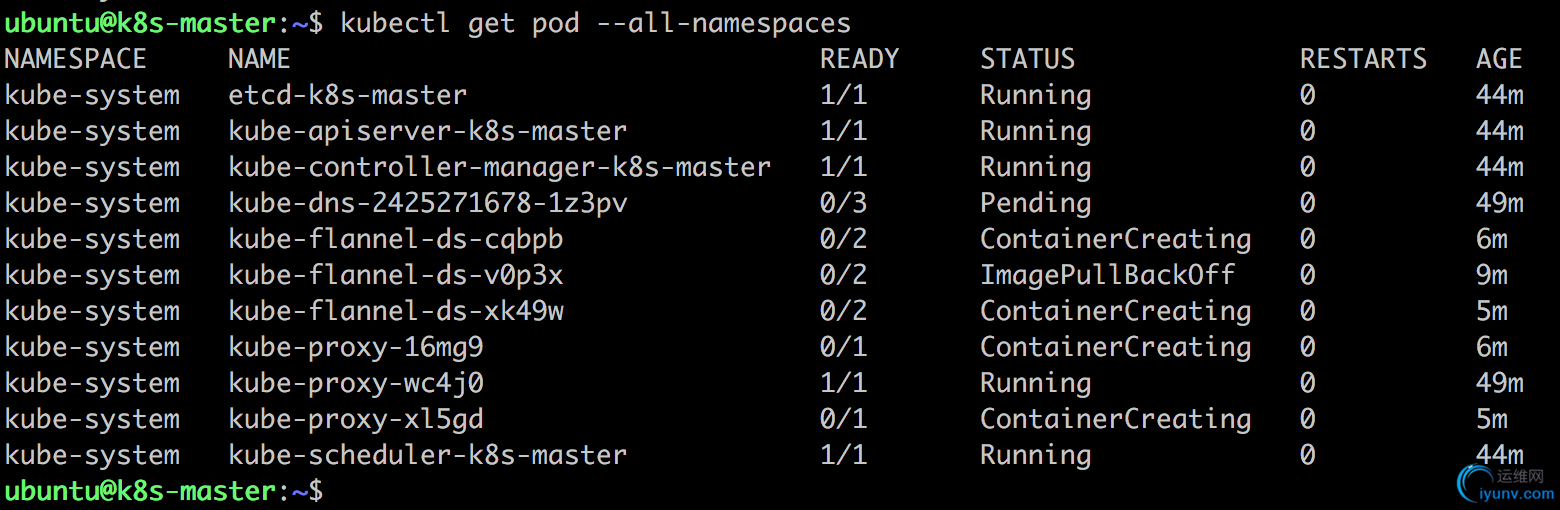
Task: Click the kubectl get pod command text
Action: pyautogui.click(x=460, y=23)
